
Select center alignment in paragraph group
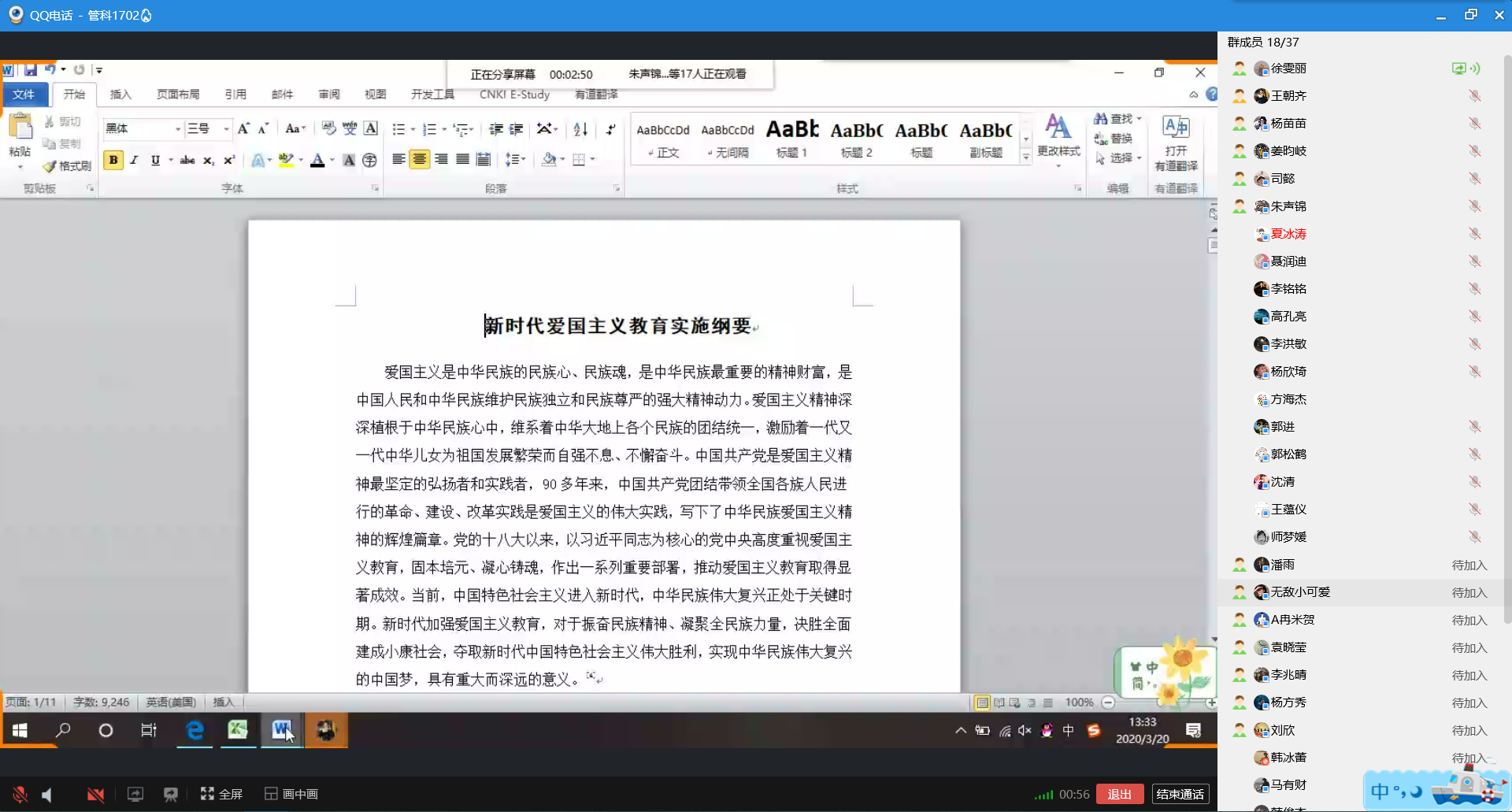420,160
